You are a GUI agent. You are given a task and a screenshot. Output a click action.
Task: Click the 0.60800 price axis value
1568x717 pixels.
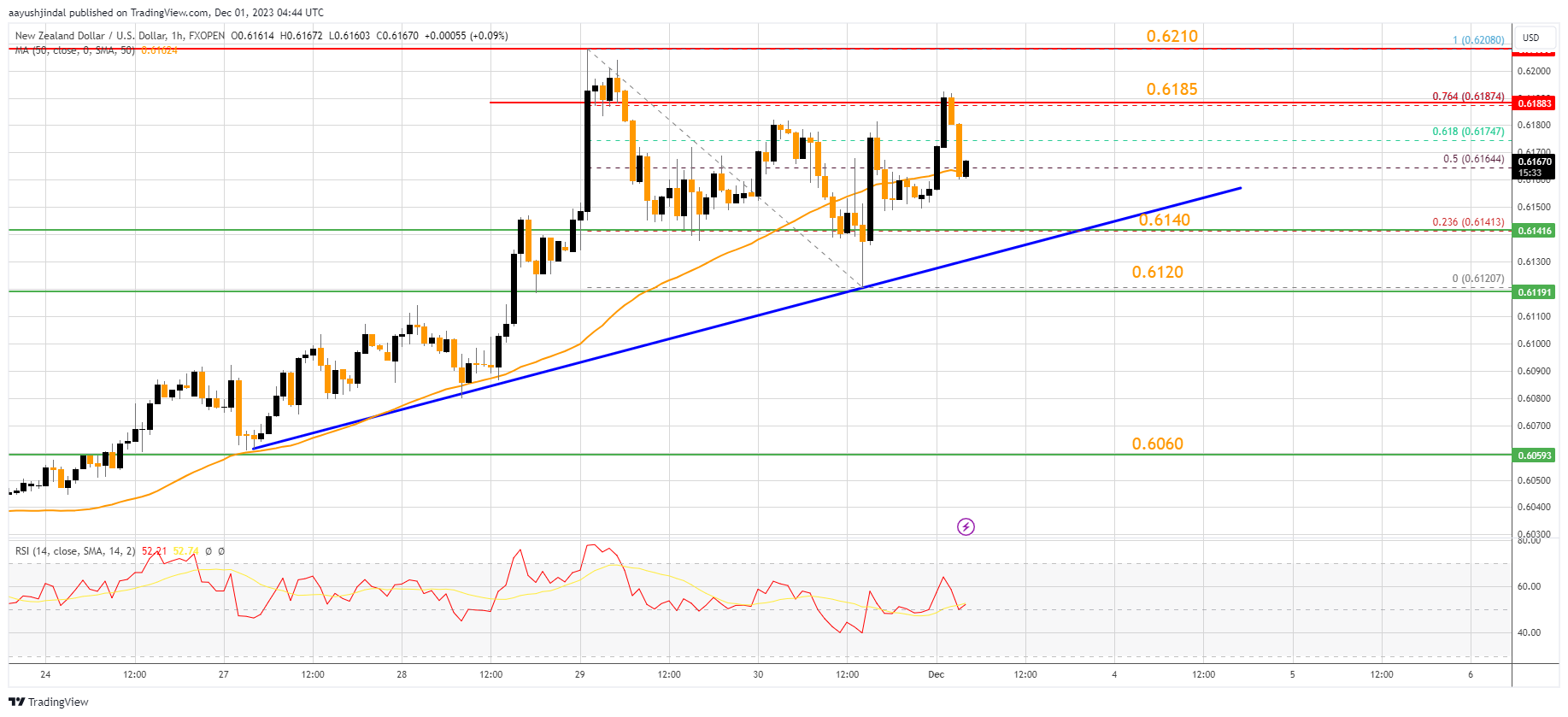point(1533,398)
